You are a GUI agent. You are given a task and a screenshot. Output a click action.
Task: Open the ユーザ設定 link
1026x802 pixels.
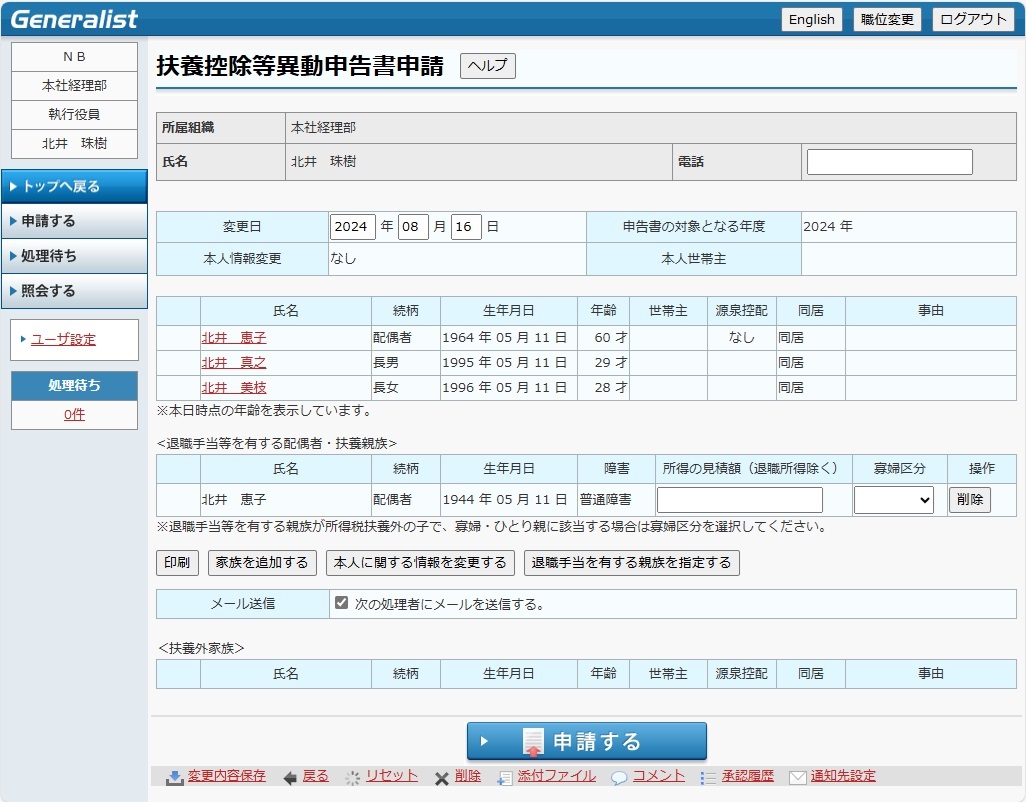(63, 339)
